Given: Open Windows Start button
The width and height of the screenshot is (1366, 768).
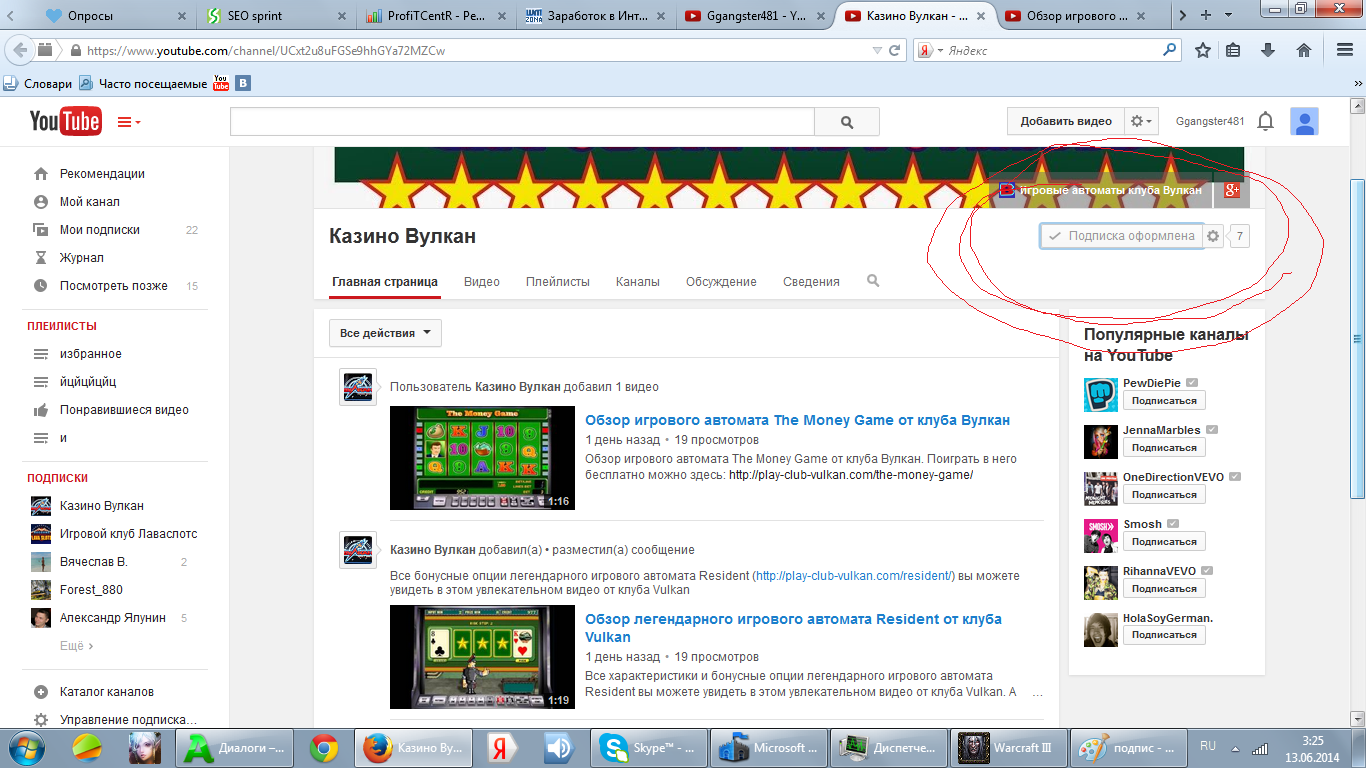Looking at the screenshot, I should pyautogui.click(x=25, y=747).
